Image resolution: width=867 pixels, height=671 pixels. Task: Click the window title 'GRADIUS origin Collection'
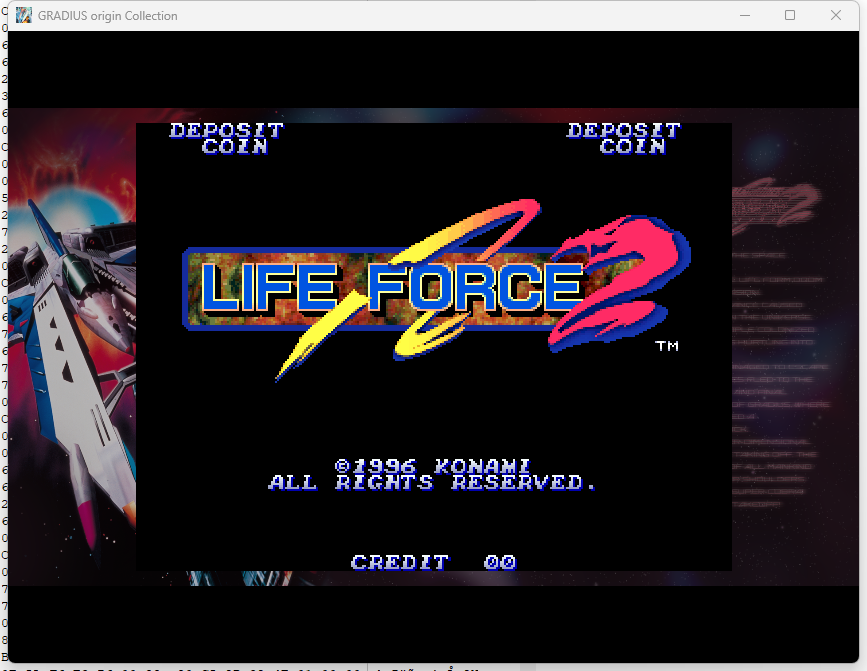(x=108, y=16)
